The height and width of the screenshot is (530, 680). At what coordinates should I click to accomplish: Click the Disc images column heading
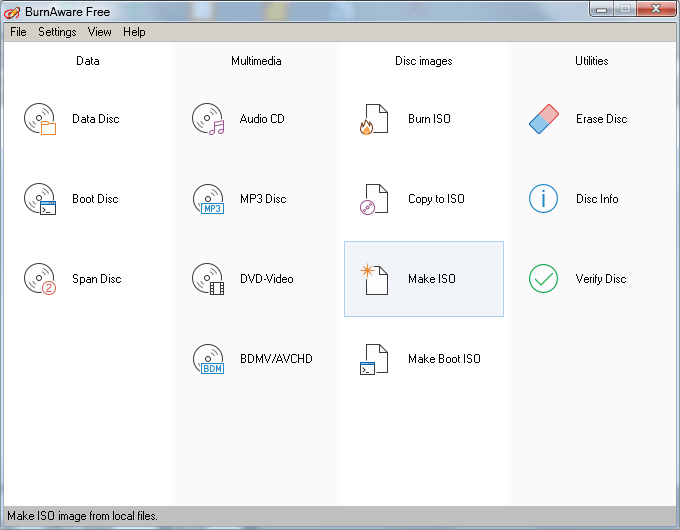(x=424, y=61)
